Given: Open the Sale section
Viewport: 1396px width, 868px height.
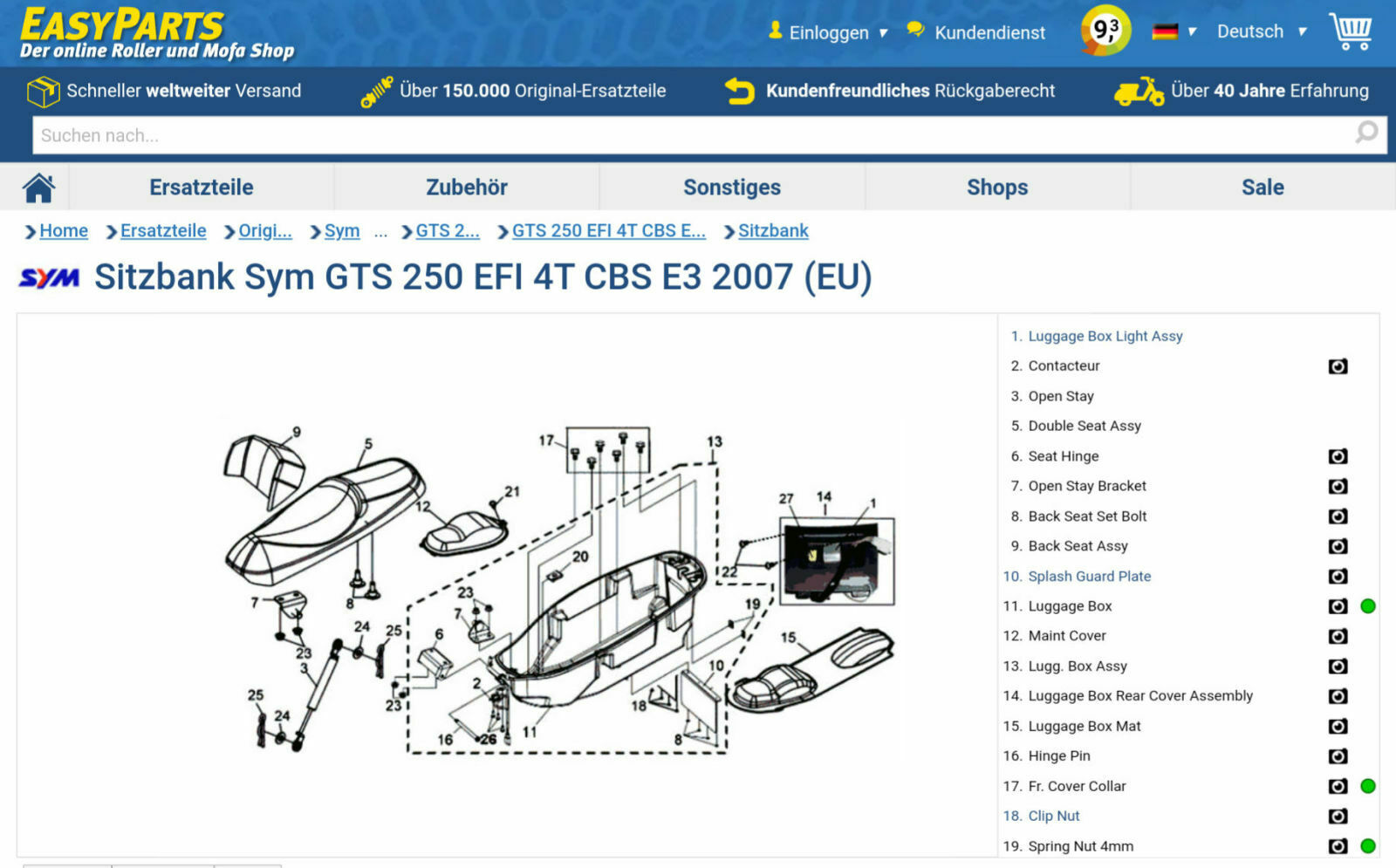Looking at the screenshot, I should [x=1263, y=186].
